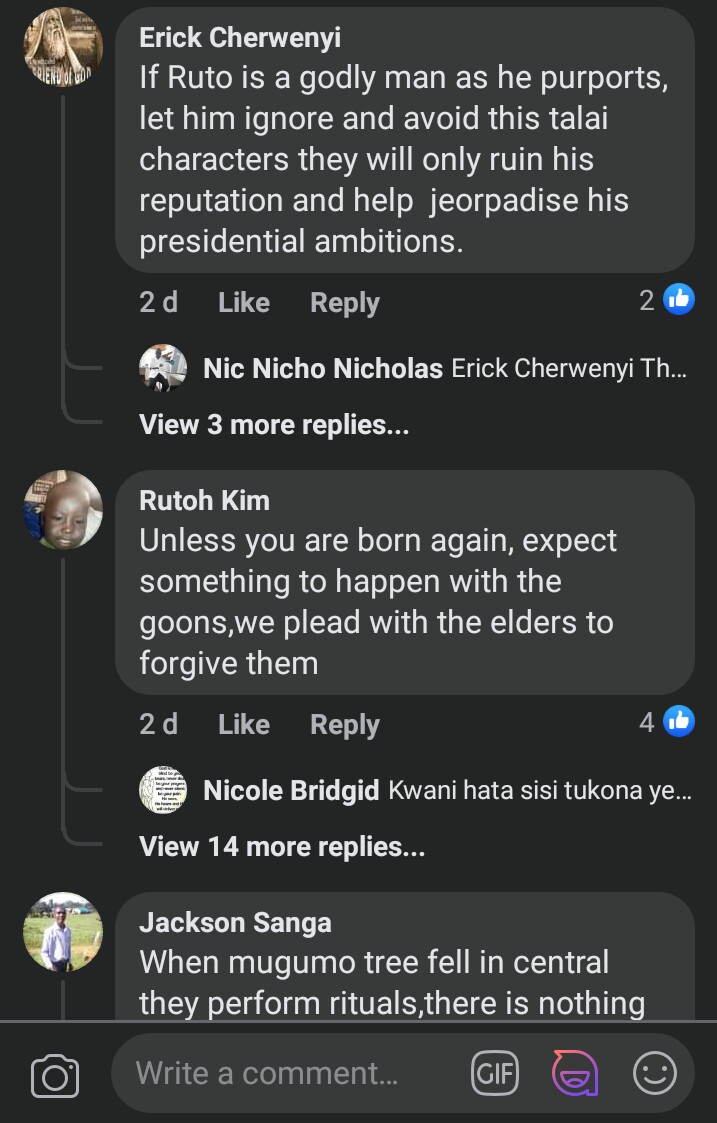Open Nicole Bridgid's small avatar
The image size is (717, 1123).
click(163, 791)
